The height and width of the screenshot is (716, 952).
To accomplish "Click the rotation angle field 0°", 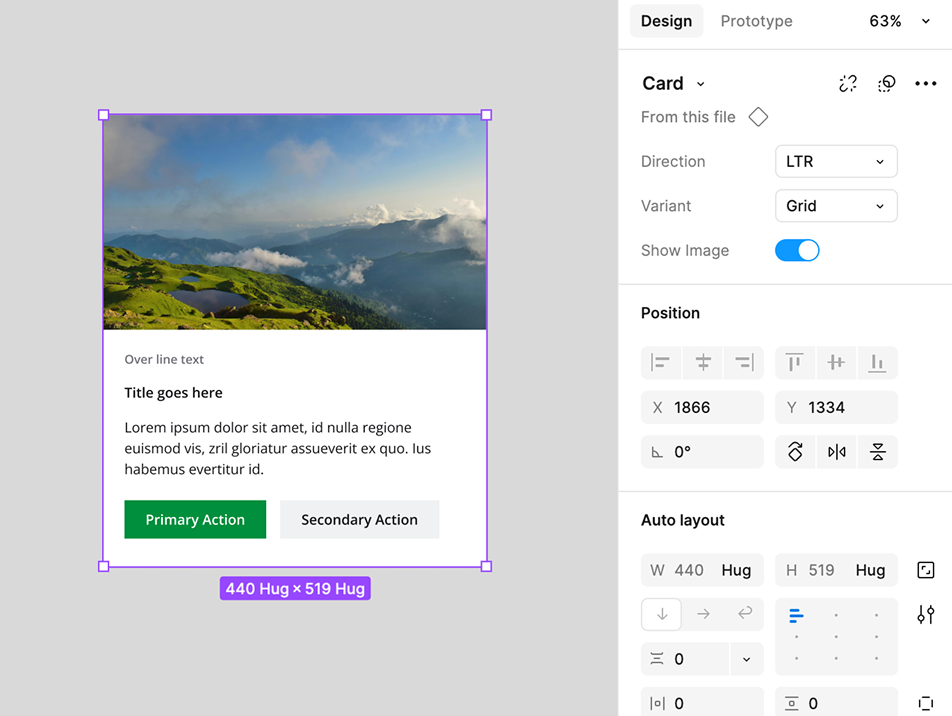I will pyautogui.click(x=702, y=452).
